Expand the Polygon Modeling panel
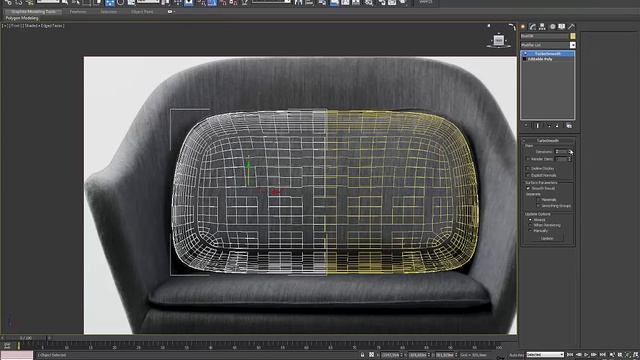Image resolution: width=640 pixels, height=360 pixels. click(22, 18)
